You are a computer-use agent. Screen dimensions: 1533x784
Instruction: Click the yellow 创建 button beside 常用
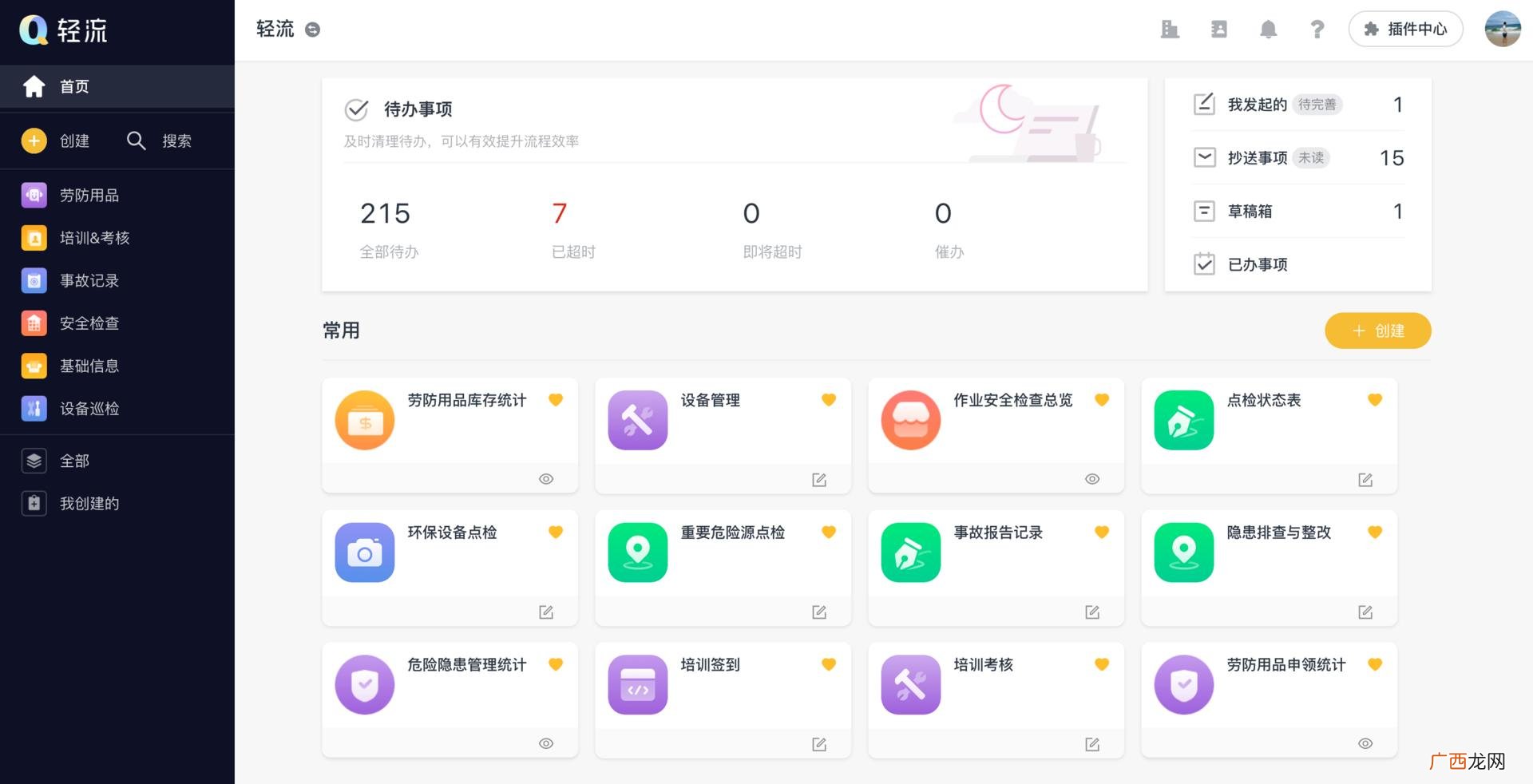(1378, 331)
